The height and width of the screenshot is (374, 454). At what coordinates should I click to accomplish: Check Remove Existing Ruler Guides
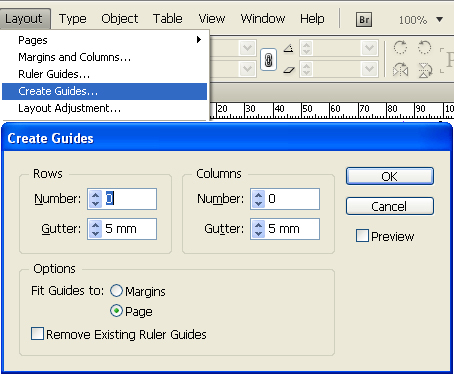pos(37,334)
